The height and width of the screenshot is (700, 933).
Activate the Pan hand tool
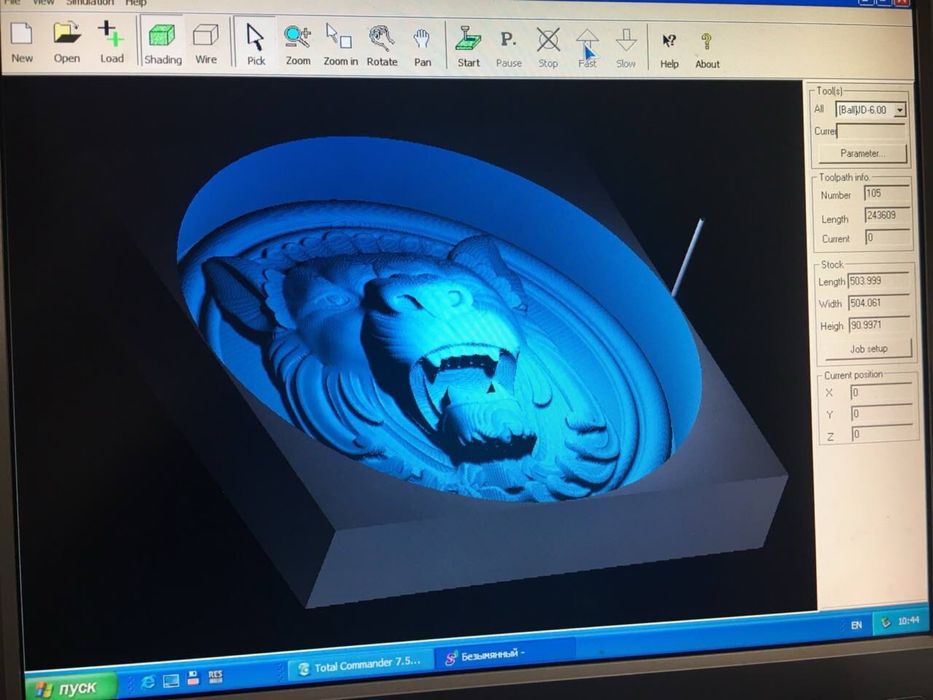coord(422,46)
